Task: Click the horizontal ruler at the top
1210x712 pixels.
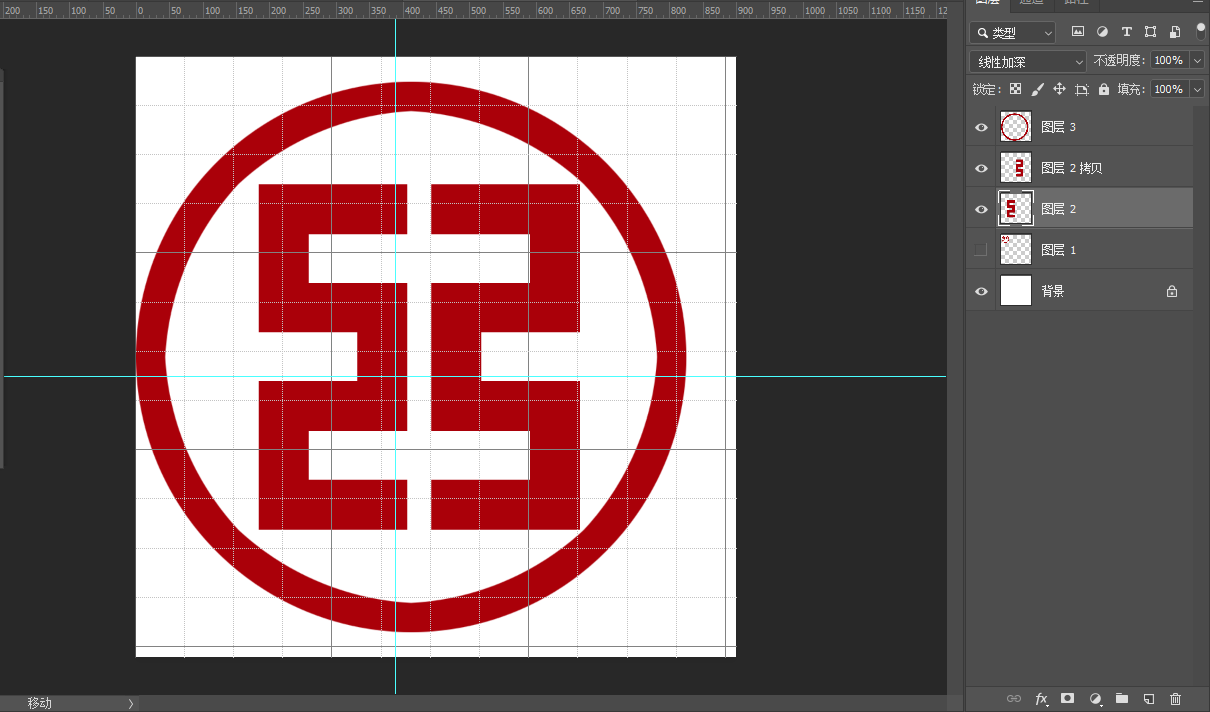Action: tap(474, 9)
